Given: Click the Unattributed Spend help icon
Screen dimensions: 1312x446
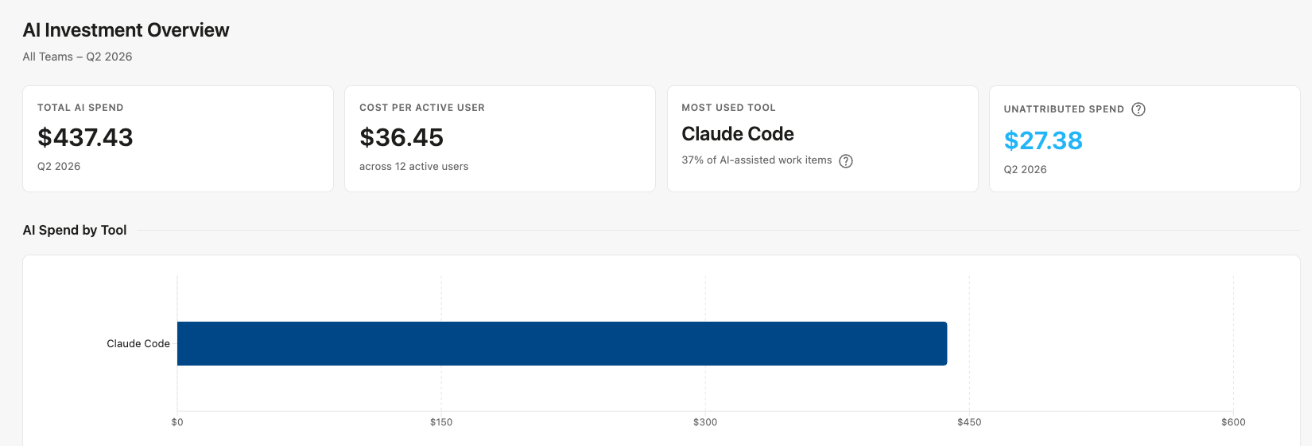Looking at the screenshot, I should click(1138, 109).
